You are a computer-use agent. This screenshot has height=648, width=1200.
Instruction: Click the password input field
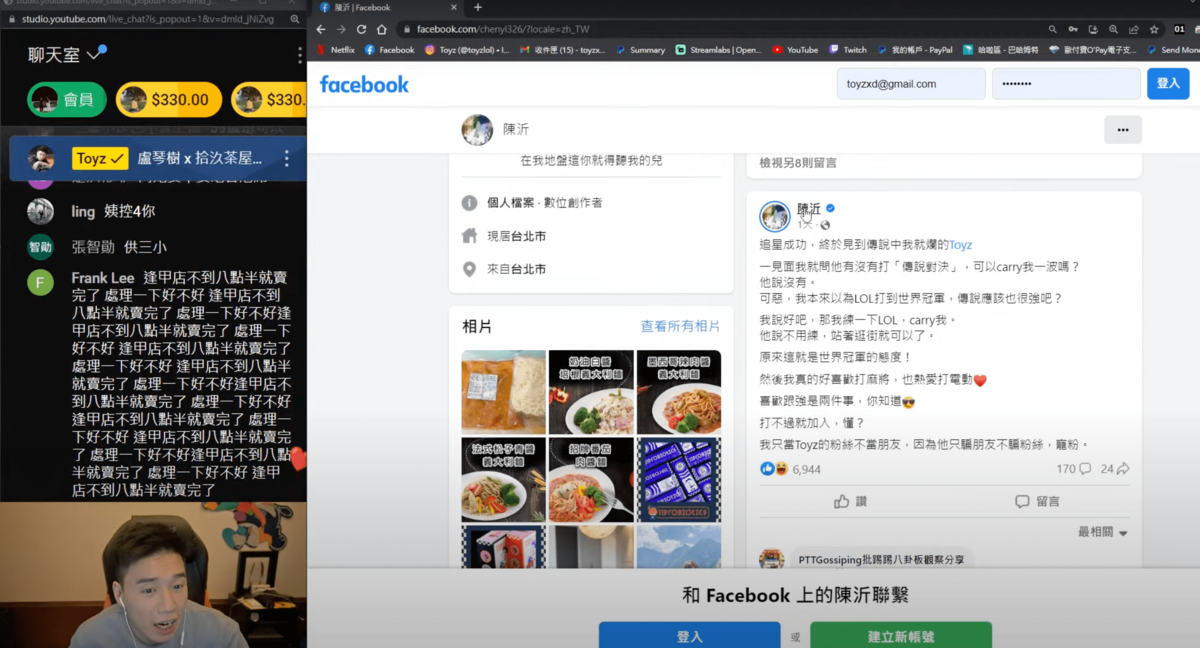[x=1066, y=84]
